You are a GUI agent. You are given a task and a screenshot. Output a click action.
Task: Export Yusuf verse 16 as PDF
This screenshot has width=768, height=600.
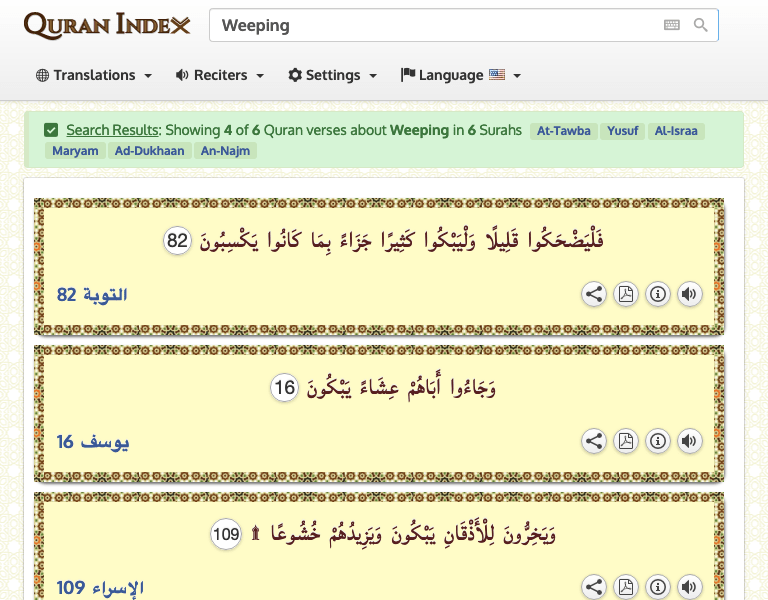[x=626, y=441]
